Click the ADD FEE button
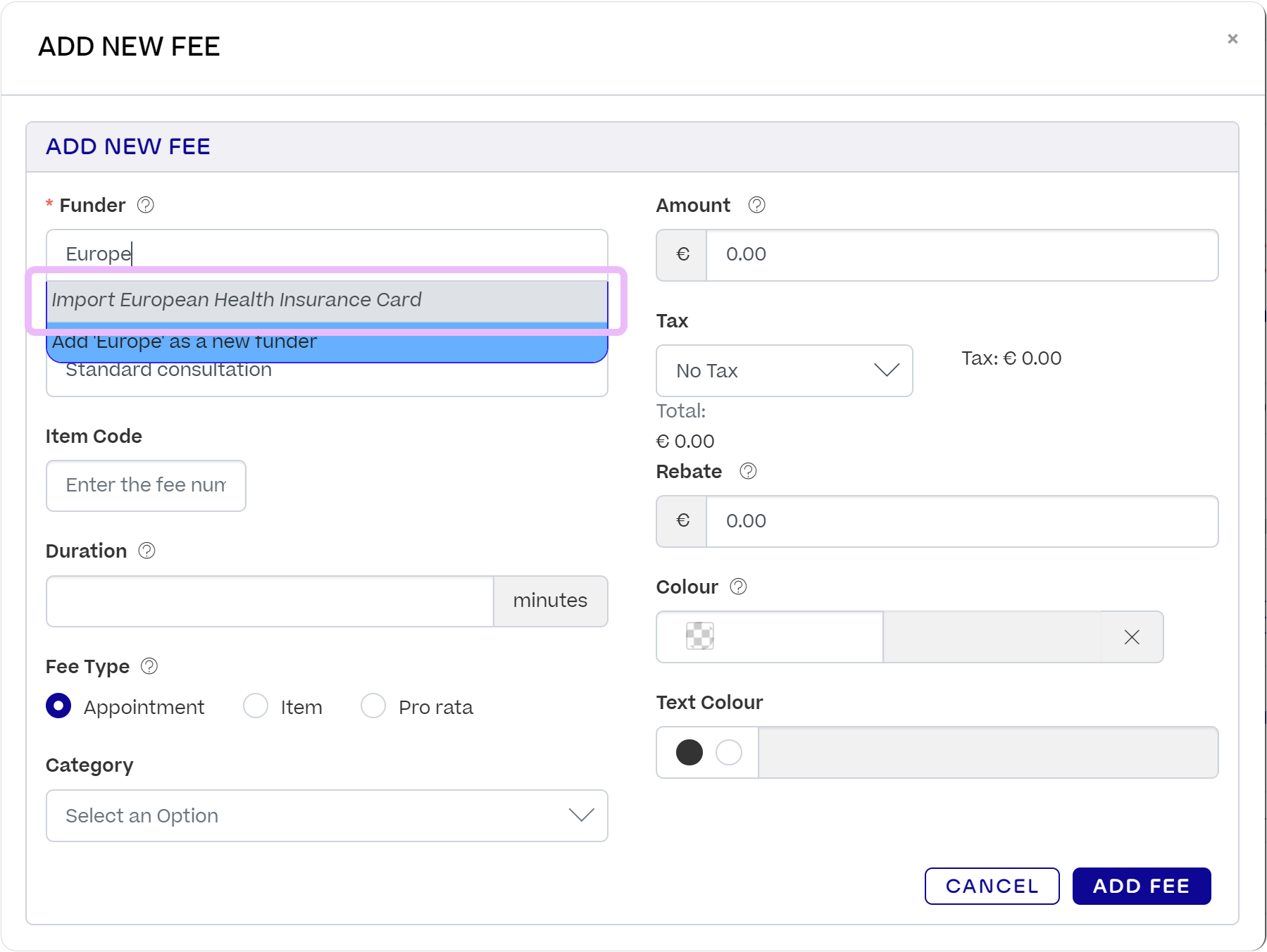Image resolution: width=1267 pixels, height=952 pixels. [x=1142, y=886]
